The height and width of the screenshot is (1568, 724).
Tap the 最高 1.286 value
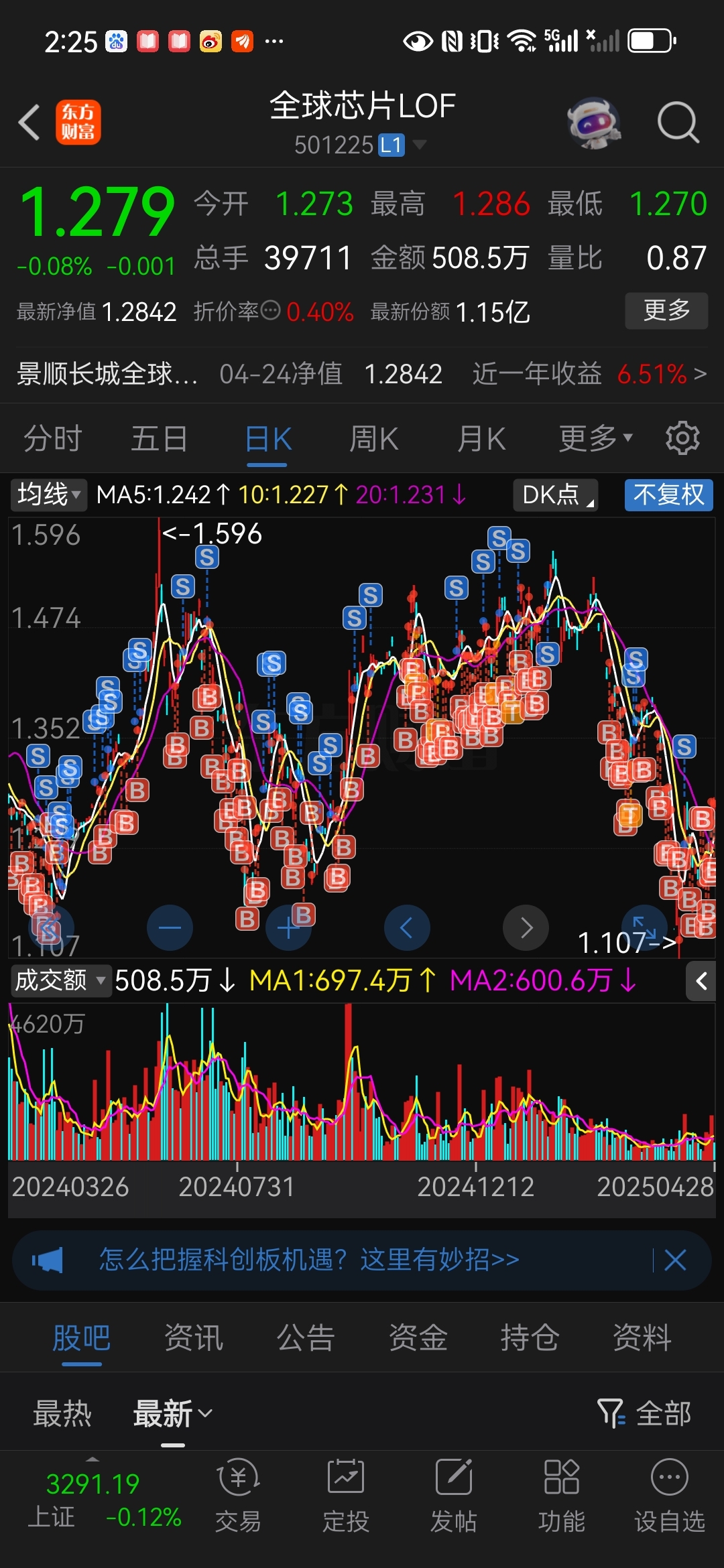tap(491, 204)
